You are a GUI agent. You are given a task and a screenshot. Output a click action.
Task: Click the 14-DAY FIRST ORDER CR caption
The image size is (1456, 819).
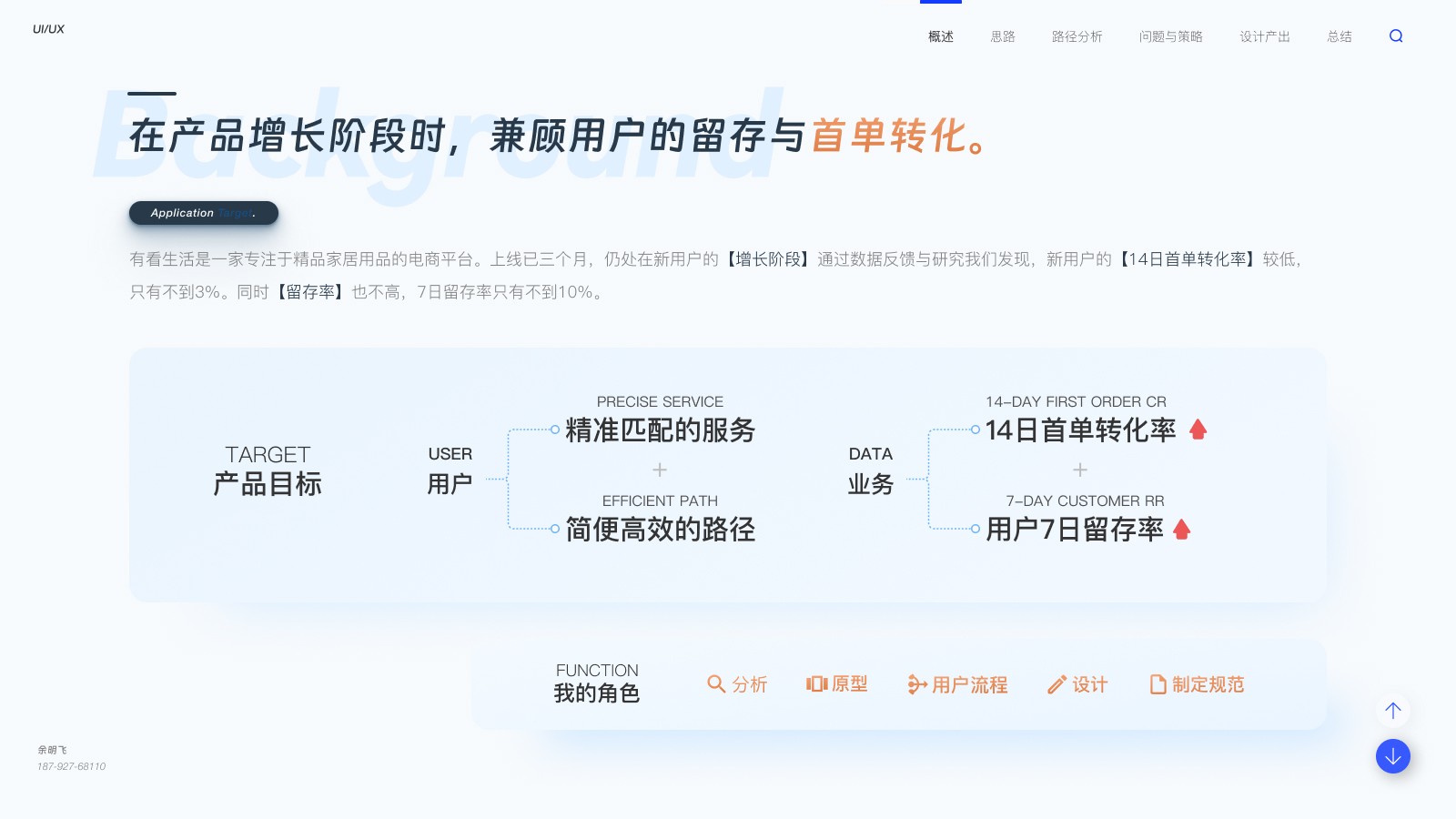click(x=1076, y=401)
